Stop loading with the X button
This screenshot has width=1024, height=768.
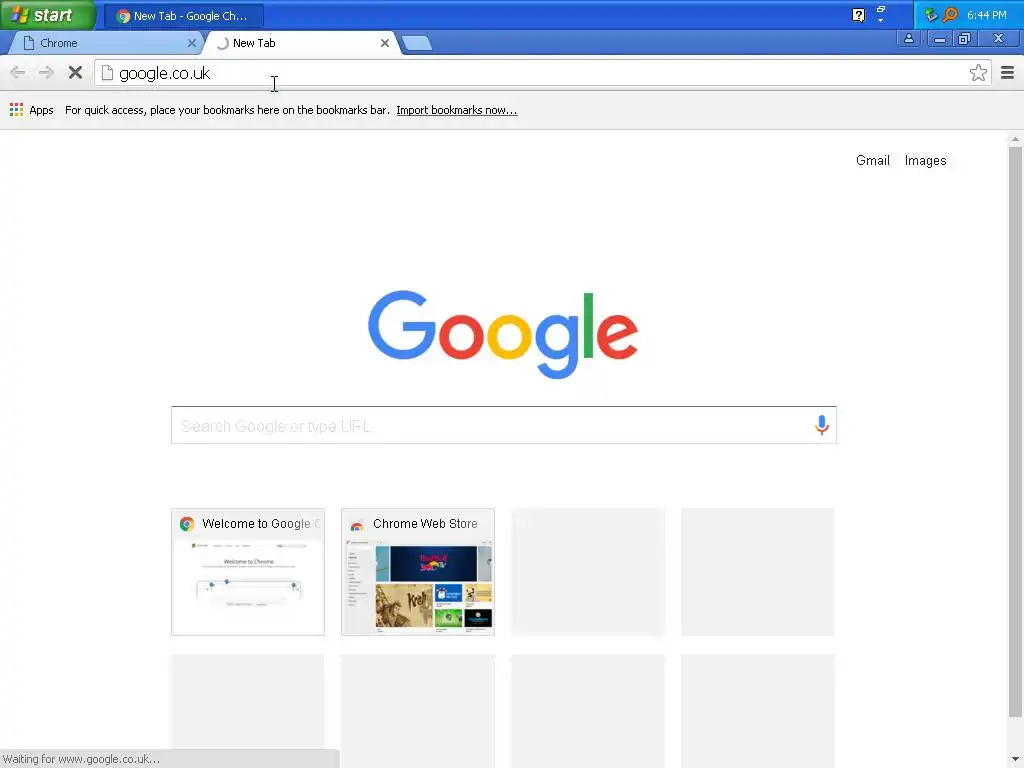coord(75,72)
